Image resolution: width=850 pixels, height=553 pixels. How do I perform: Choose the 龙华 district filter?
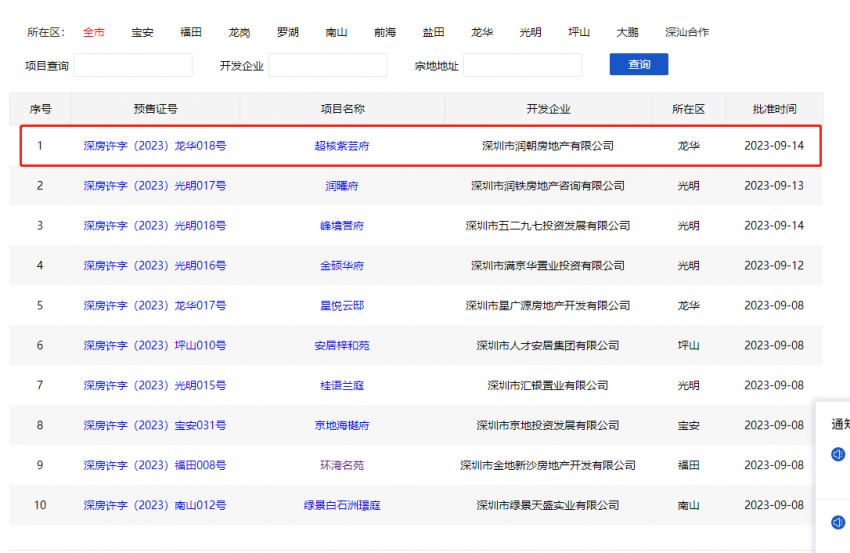point(482,32)
